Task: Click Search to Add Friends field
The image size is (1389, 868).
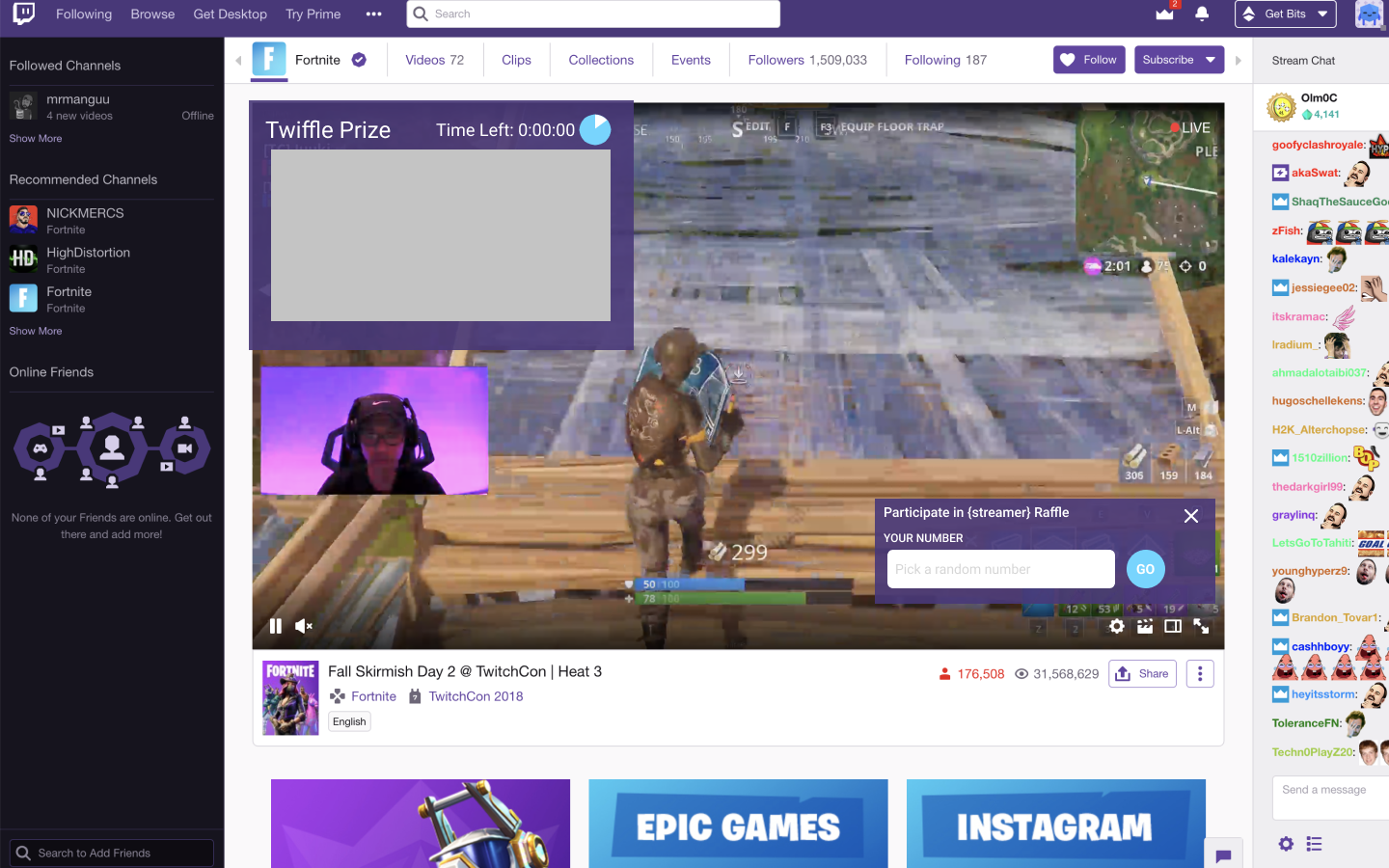Action: coord(111,853)
